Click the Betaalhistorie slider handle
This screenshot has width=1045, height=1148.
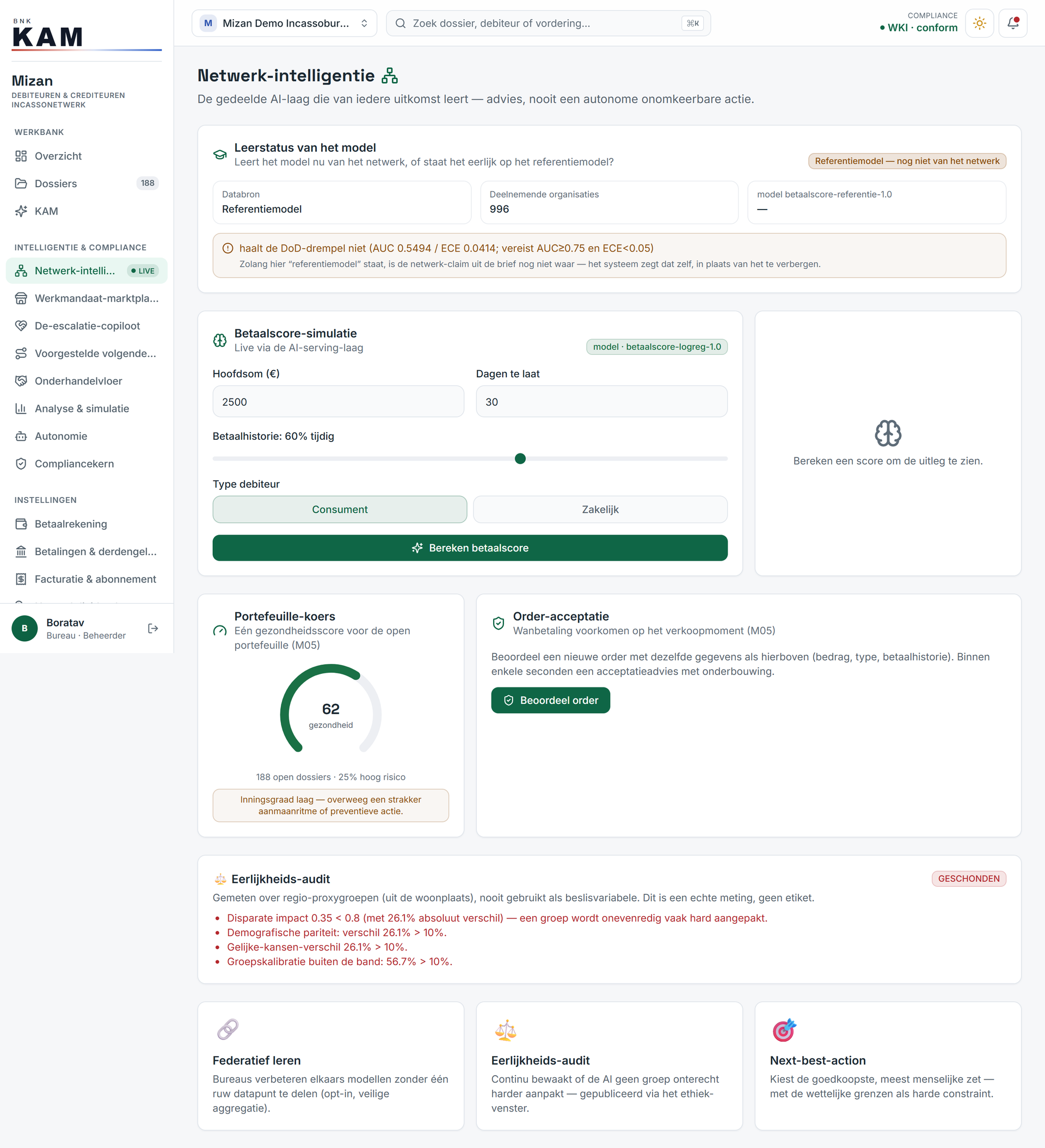point(520,458)
